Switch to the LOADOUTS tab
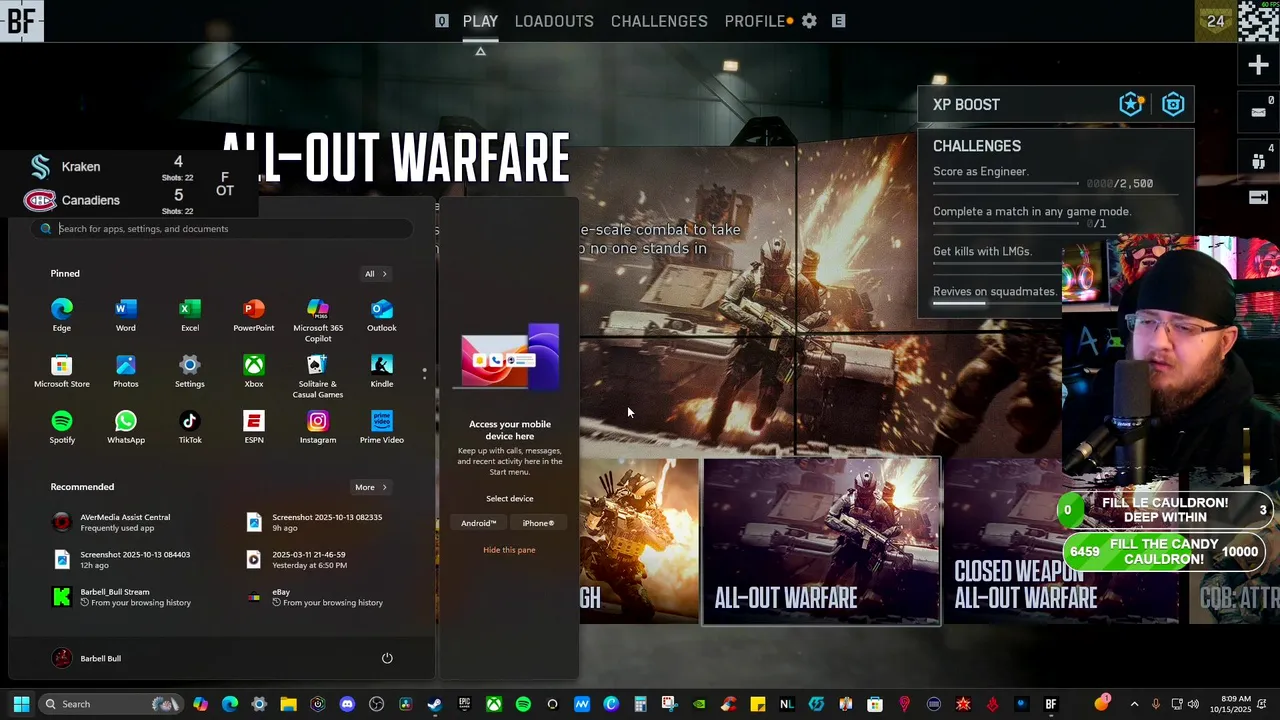The height and width of the screenshot is (720, 1280). (554, 21)
